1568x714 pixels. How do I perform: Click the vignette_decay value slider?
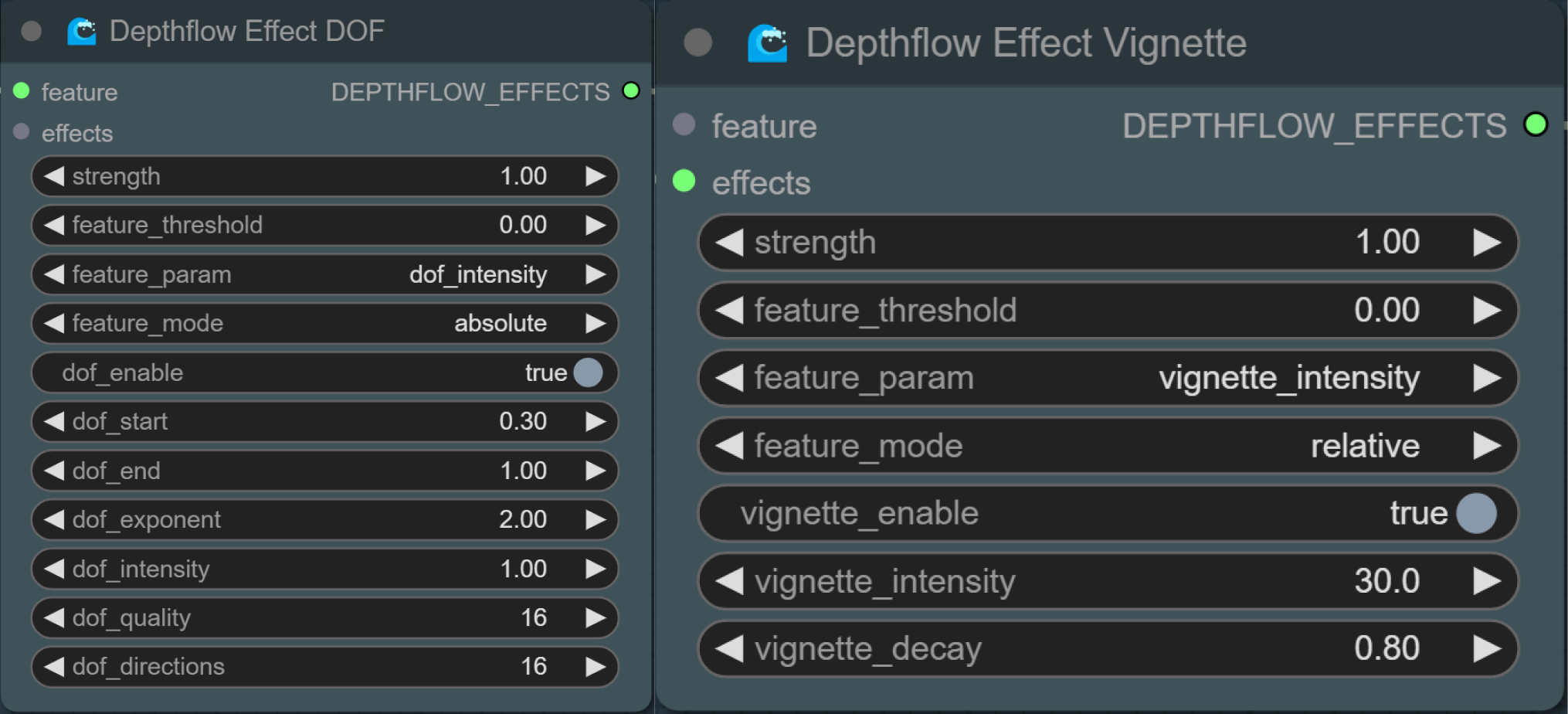(1107, 648)
